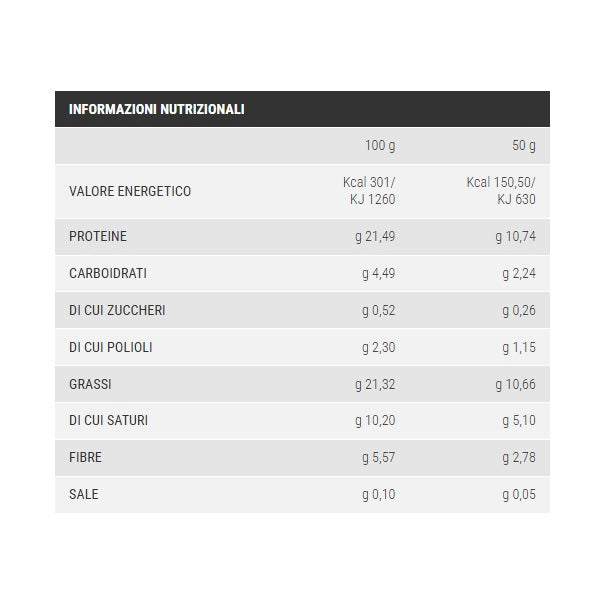Image resolution: width=600 pixels, height=600 pixels.
Task: Select the g 0,52 sugar value
Action: tap(379, 310)
